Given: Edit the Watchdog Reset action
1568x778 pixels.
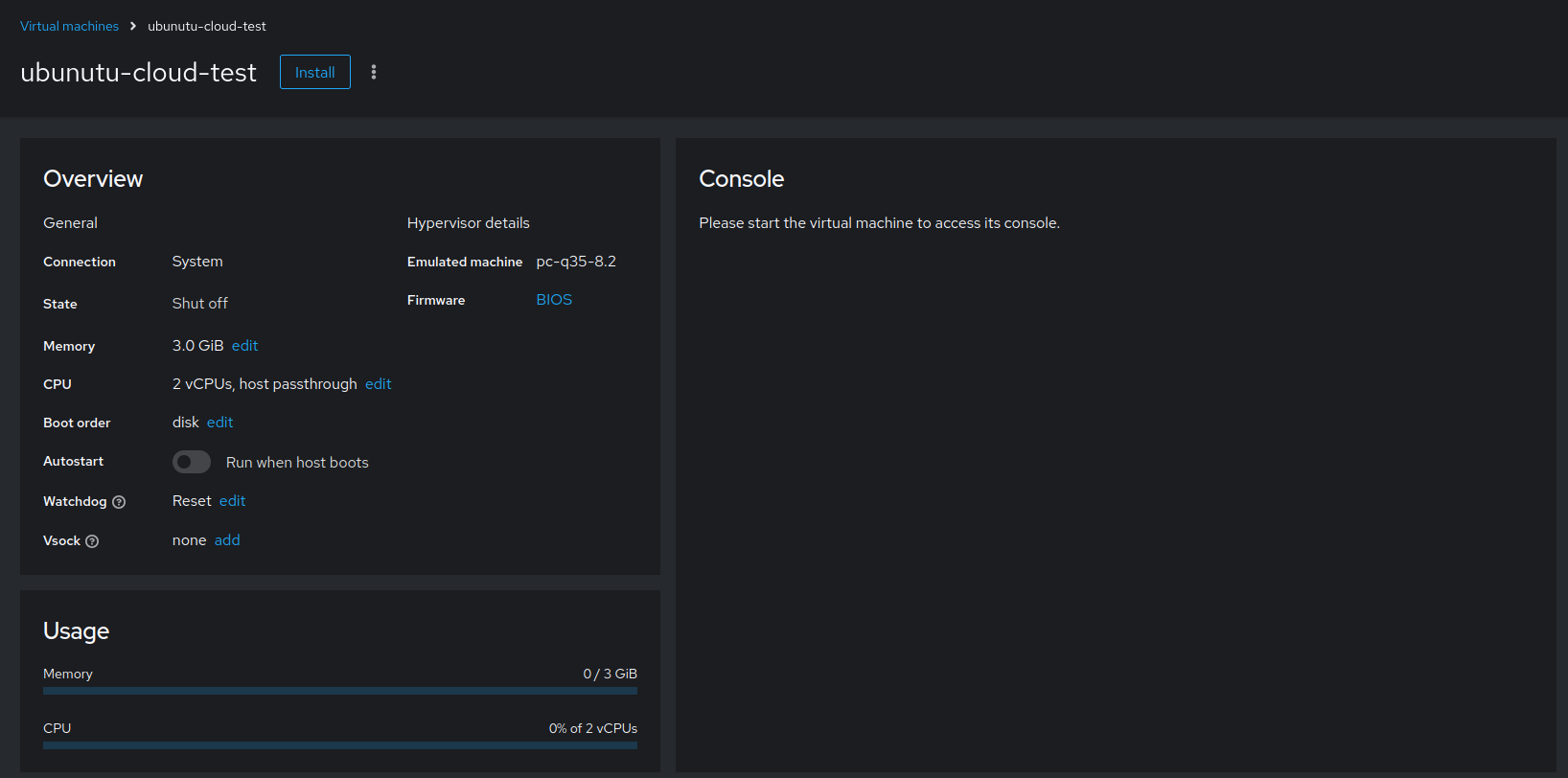Looking at the screenshot, I should click(232, 501).
